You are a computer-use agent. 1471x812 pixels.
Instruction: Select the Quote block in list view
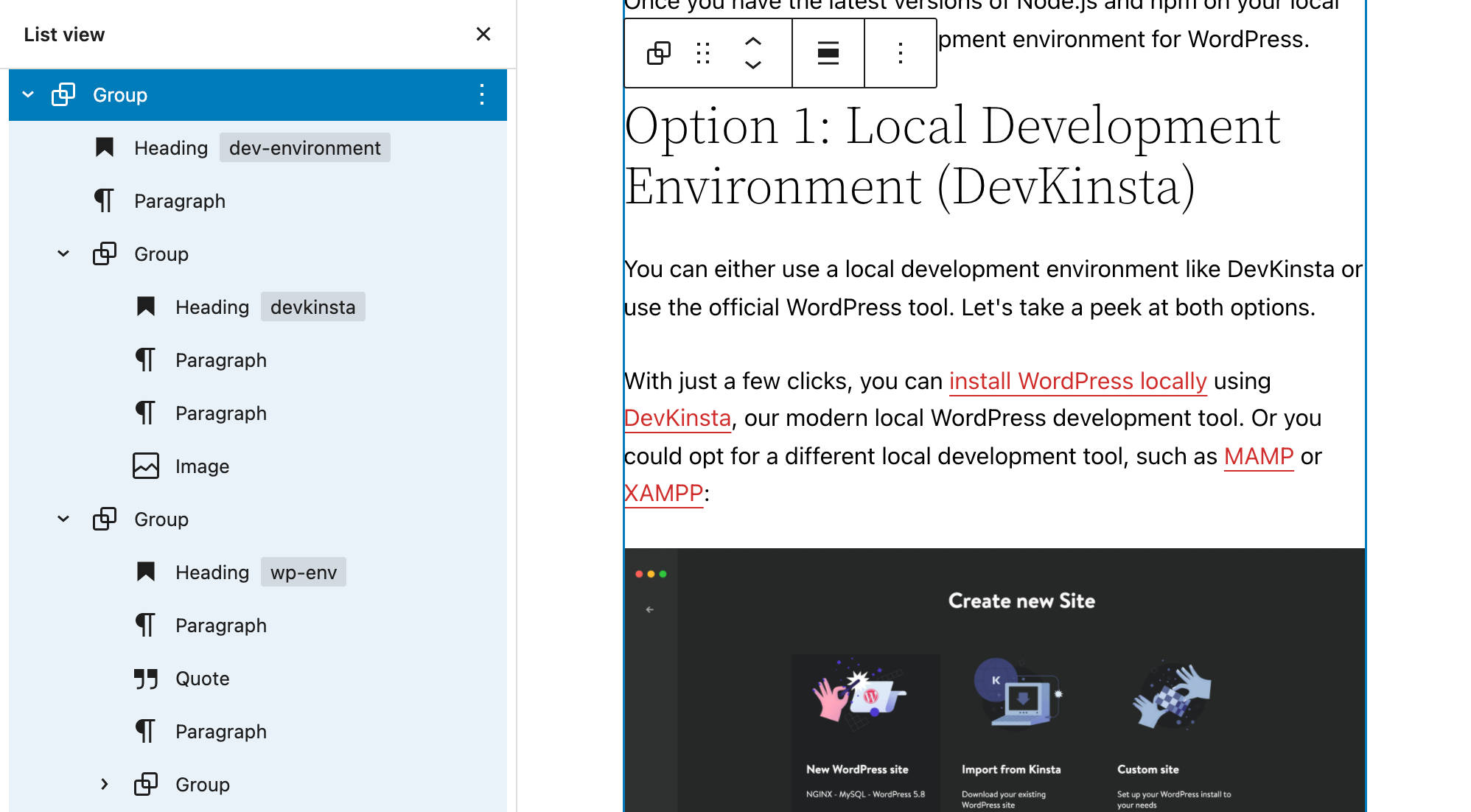tap(202, 678)
